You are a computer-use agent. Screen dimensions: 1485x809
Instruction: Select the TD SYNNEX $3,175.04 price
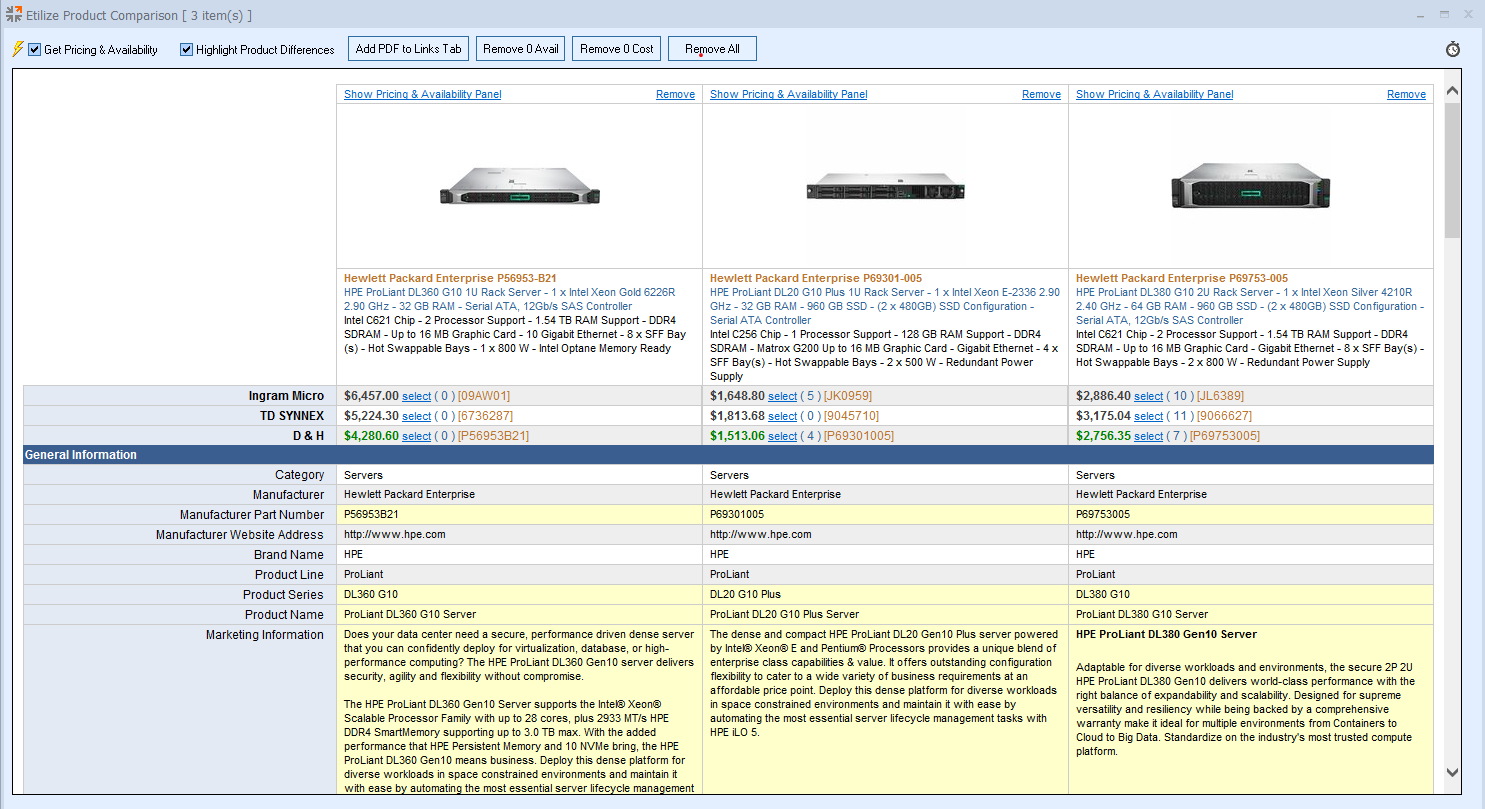(1148, 416)
